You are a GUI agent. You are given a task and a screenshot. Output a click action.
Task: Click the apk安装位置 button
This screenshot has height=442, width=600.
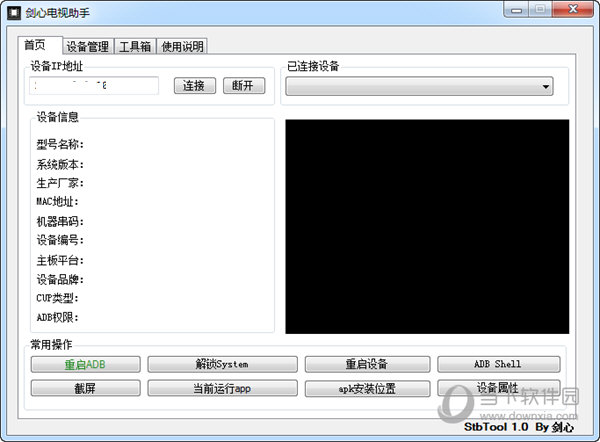coord(367,389)
